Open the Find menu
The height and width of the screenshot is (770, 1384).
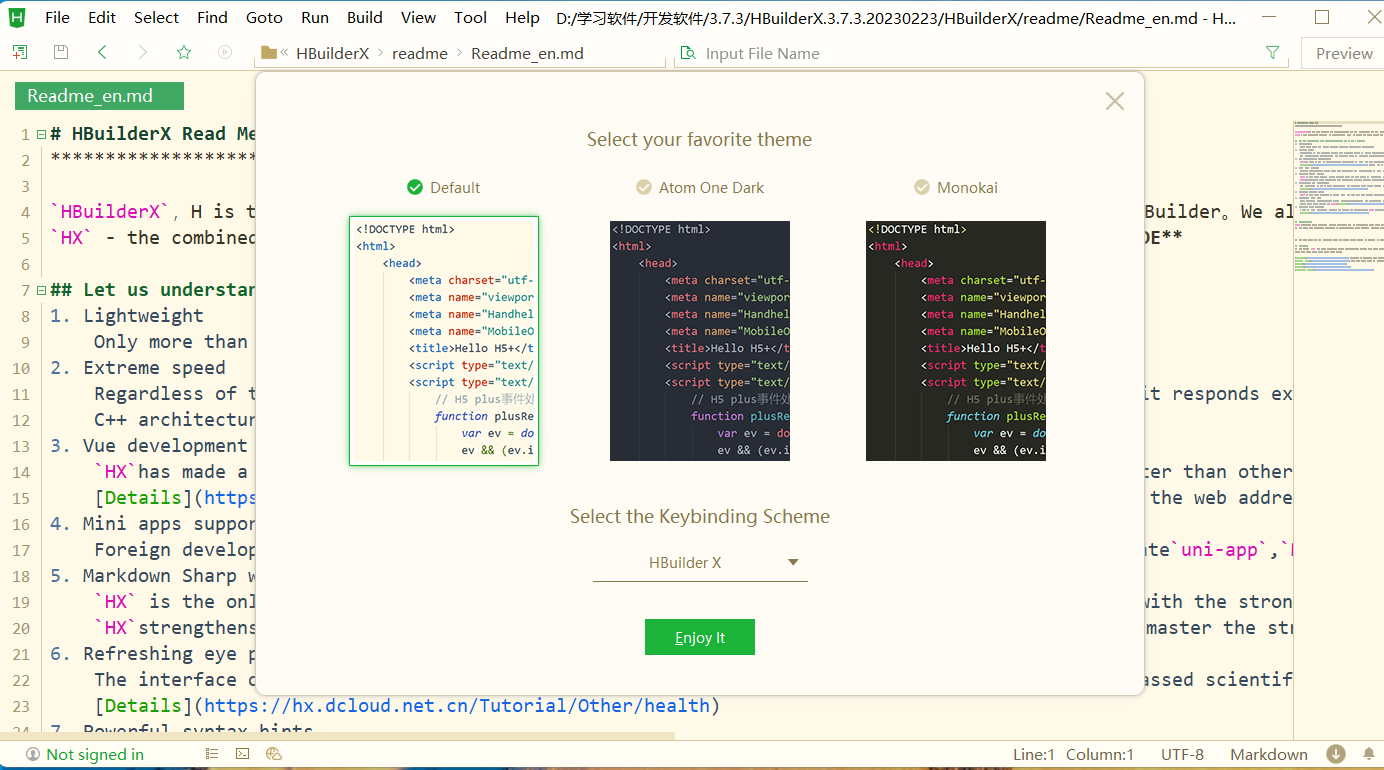tap(212, 17)
